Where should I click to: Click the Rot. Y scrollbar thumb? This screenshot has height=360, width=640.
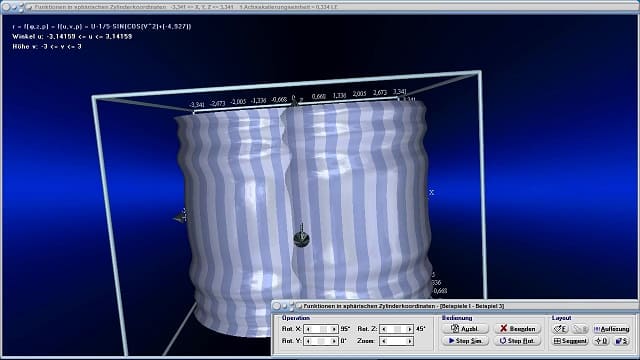pos(321,341)
